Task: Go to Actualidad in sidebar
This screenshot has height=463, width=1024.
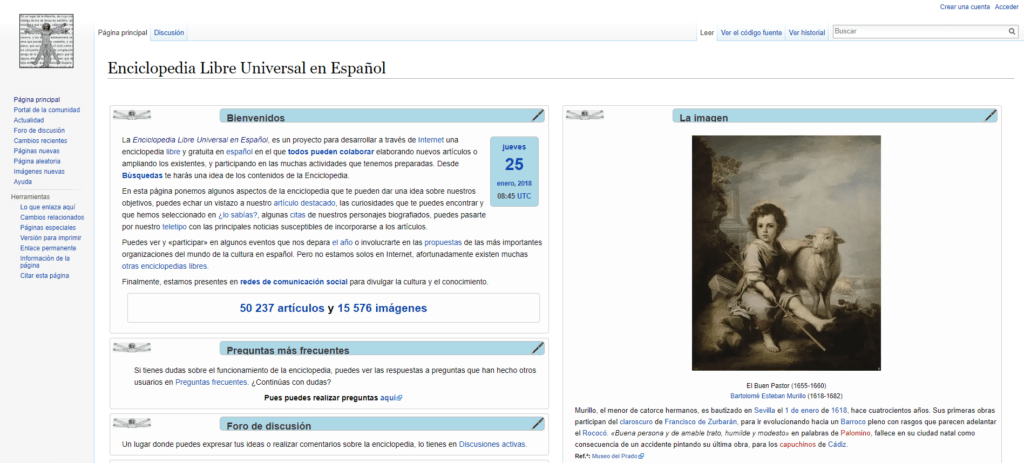Action: 29,121
